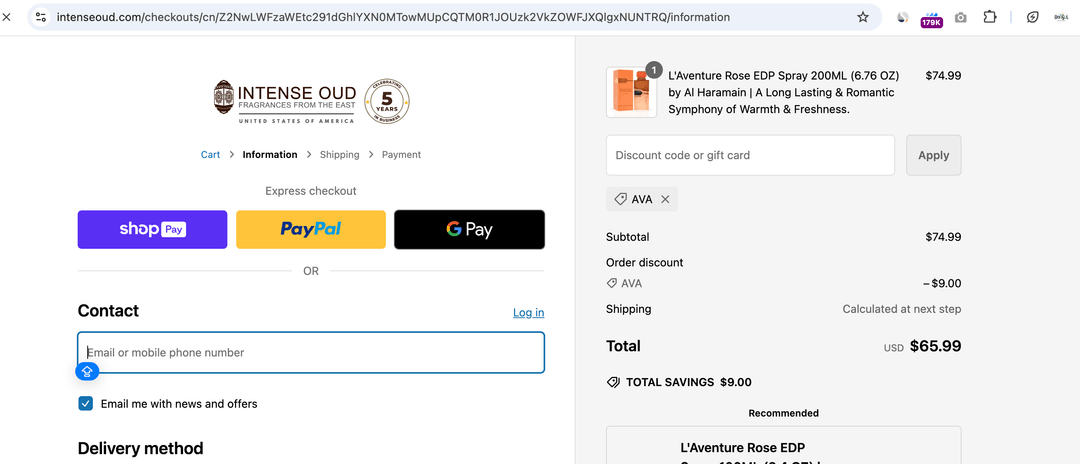Bookmark this page with the star icon
Viewport: 1080px width, 464px height.
click(x=863, y=17)
